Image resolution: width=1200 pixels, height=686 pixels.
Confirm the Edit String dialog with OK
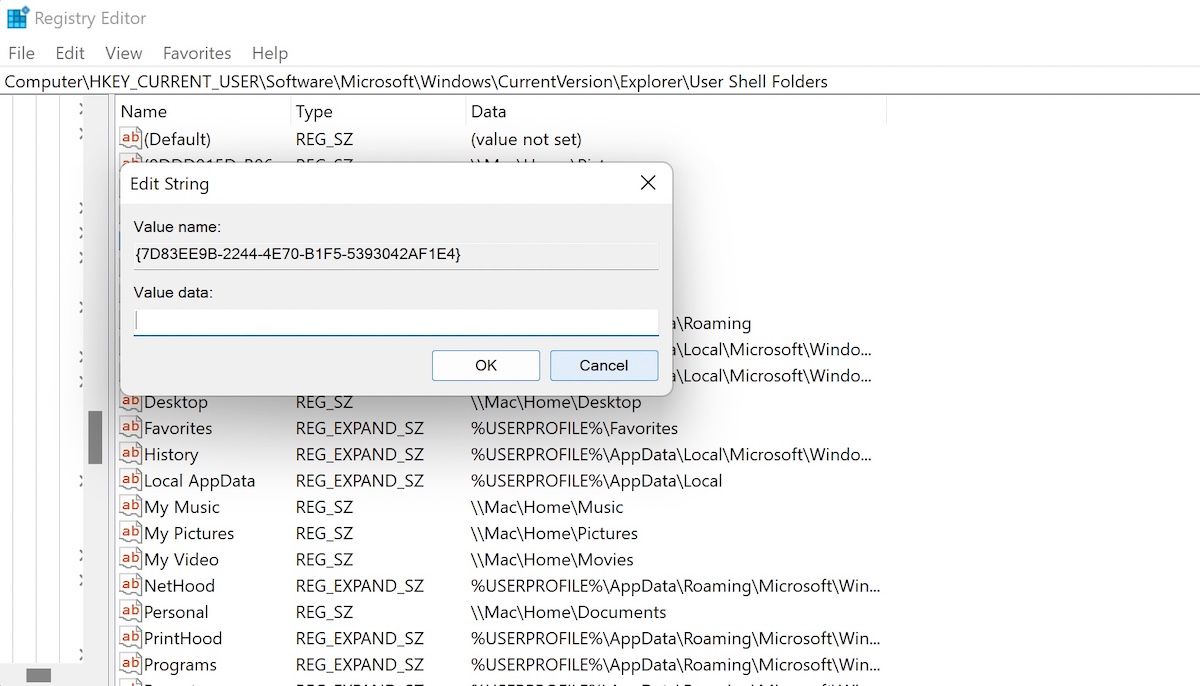pos(486,365)
